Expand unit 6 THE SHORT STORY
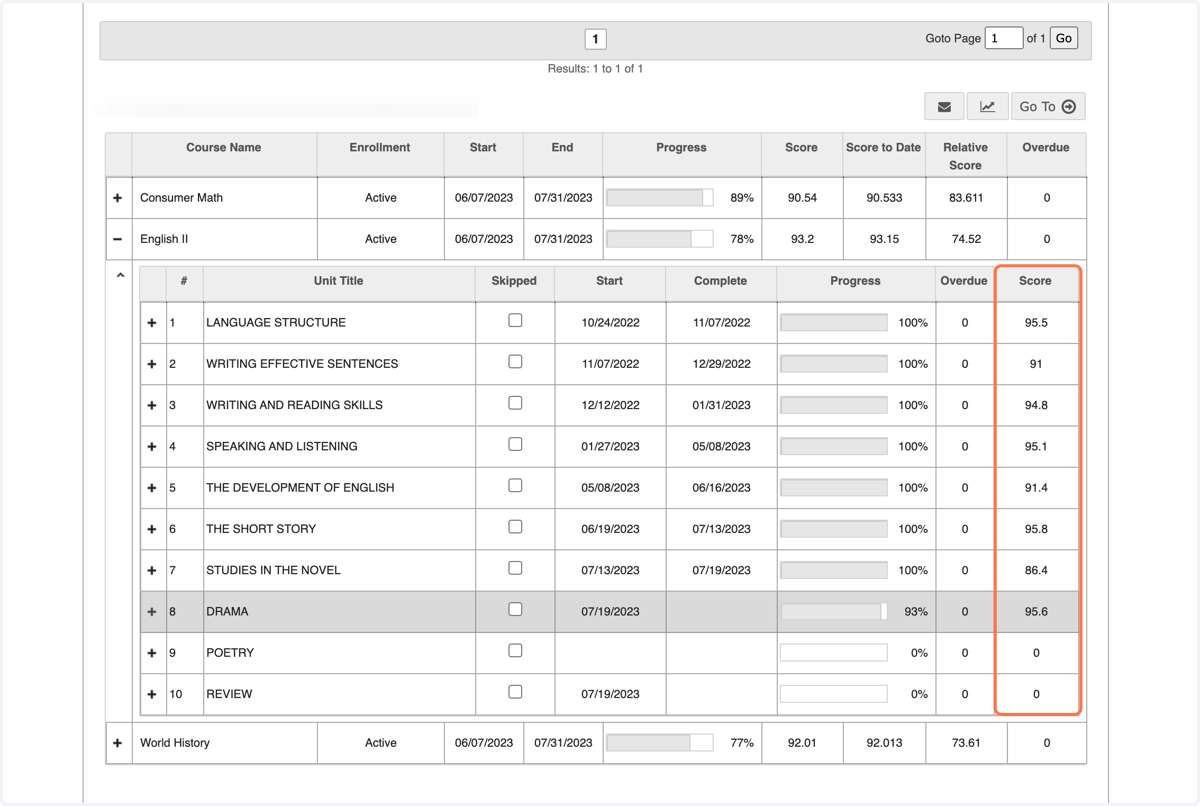The image size is (1200, 806). [152, 529]
